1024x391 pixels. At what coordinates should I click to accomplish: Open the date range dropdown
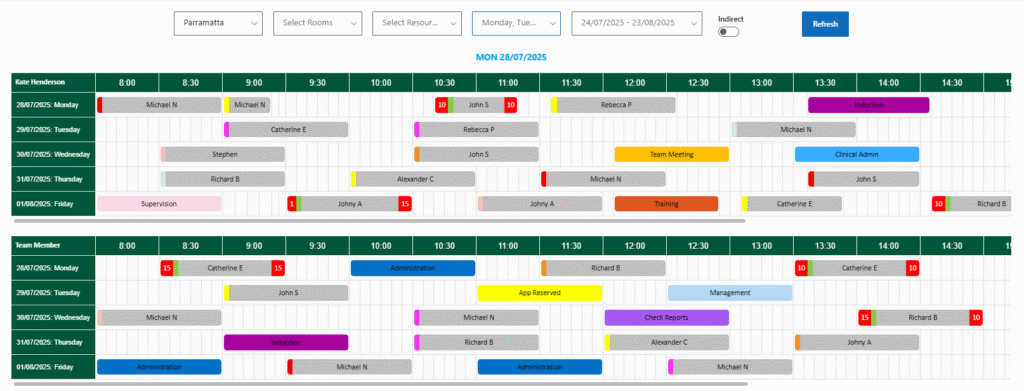pyautogui.click(x=637, y=23)
